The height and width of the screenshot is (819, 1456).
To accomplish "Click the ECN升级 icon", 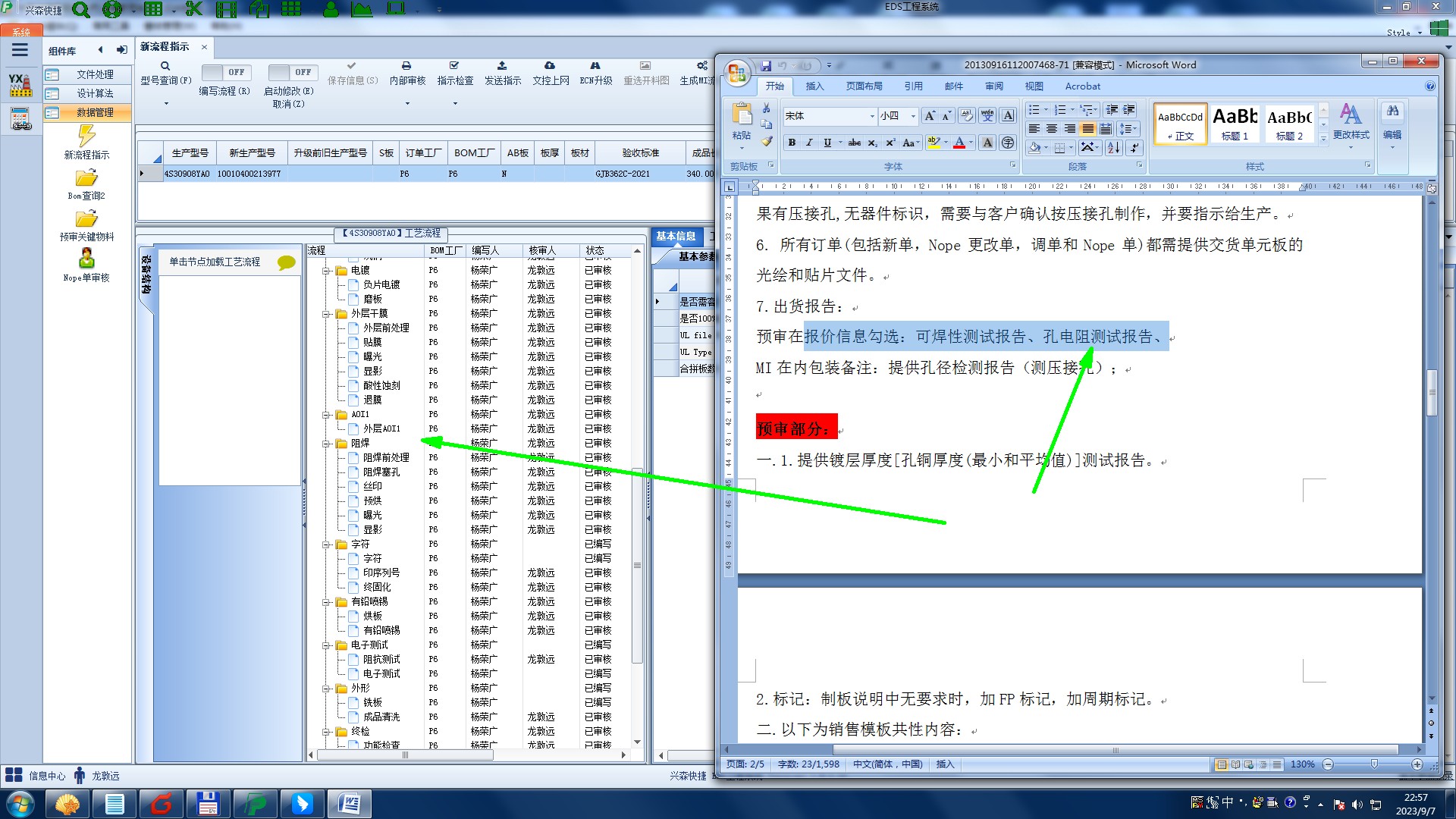I will tap(595, 66).
